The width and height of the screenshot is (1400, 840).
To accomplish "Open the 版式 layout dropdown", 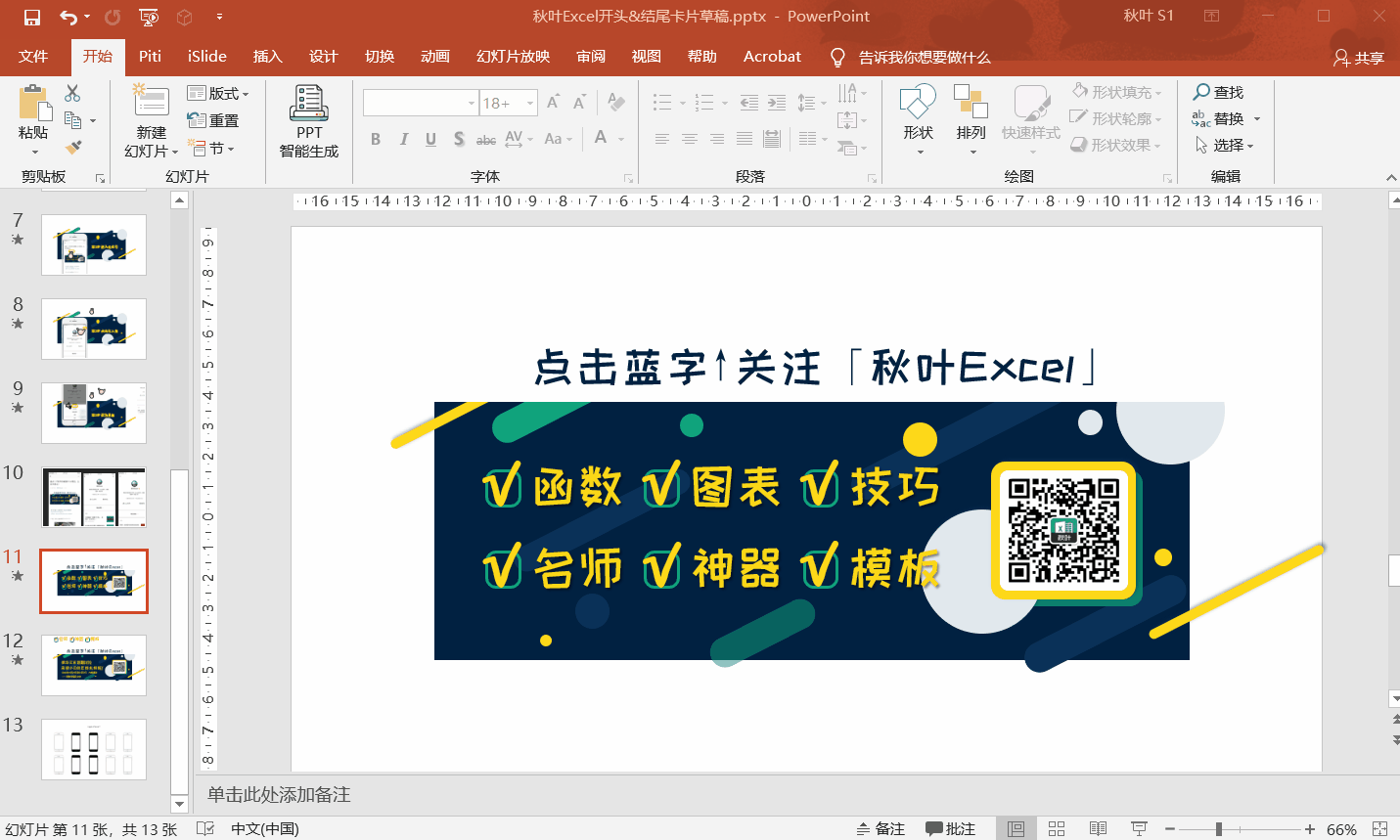I will tap(218, 93).
